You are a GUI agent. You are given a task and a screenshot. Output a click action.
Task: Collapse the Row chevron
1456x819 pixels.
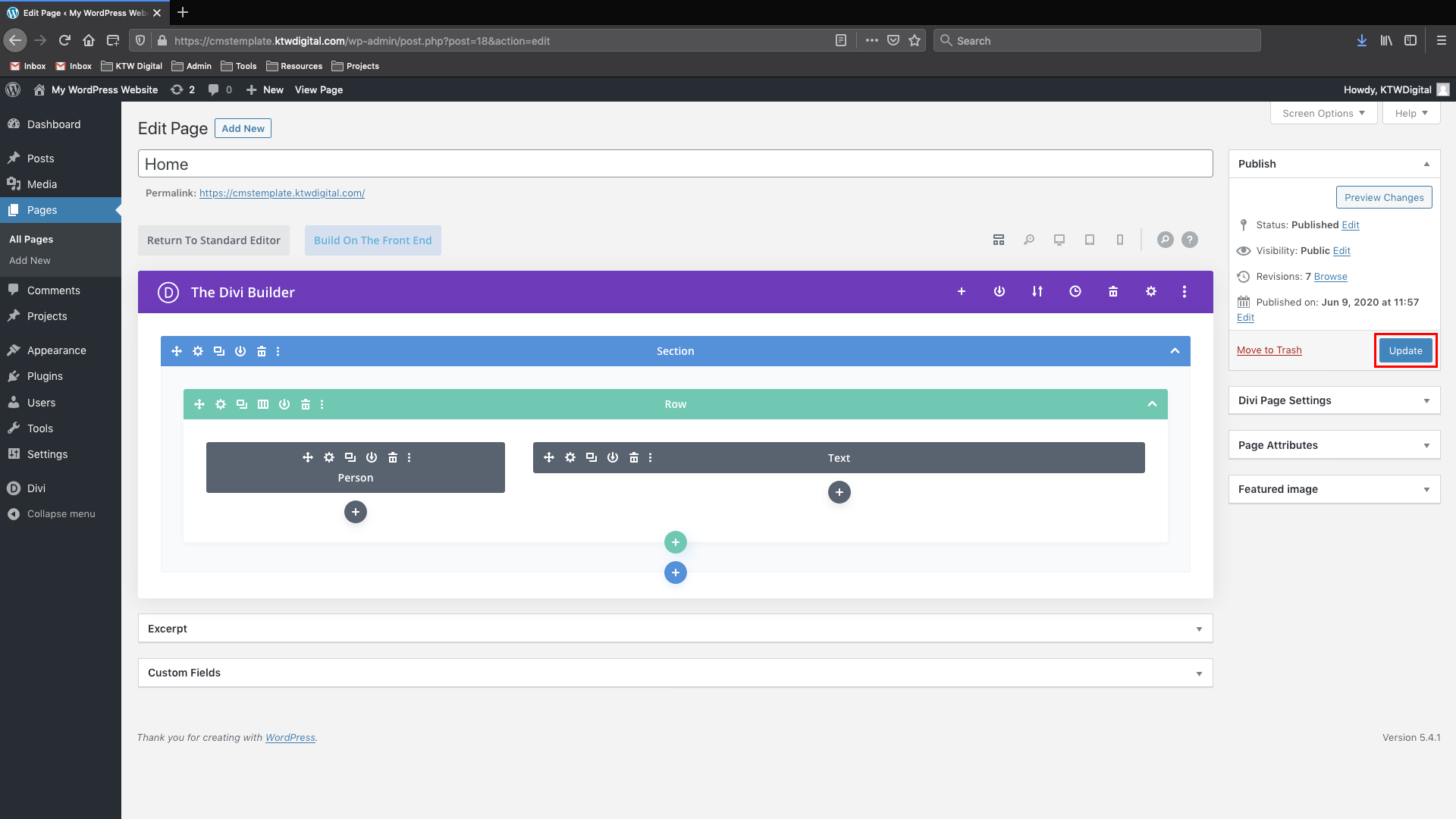(1152, 404)
